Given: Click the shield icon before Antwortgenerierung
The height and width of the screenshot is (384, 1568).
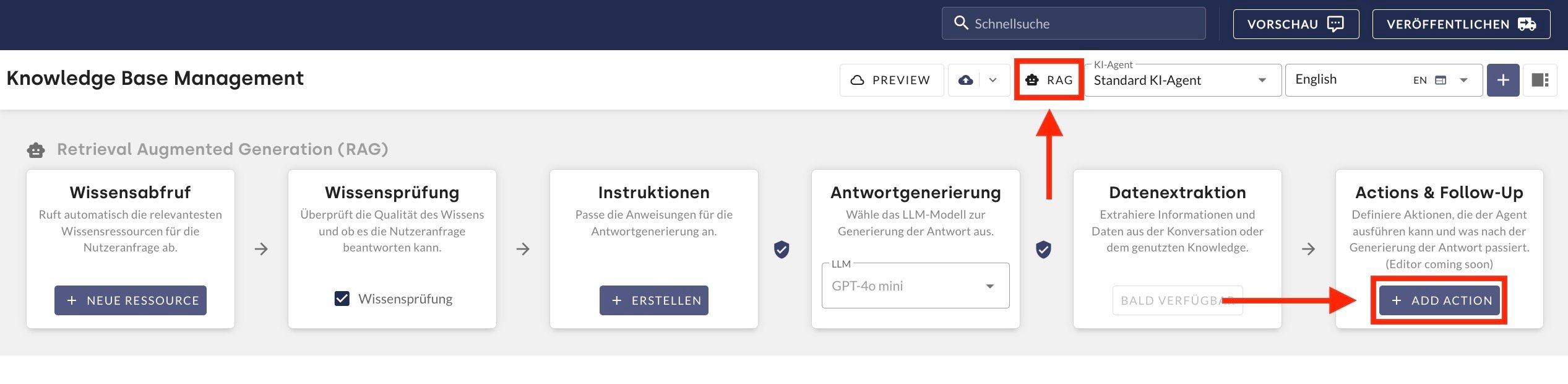Looking at the screenshot, I should [782, 250].
